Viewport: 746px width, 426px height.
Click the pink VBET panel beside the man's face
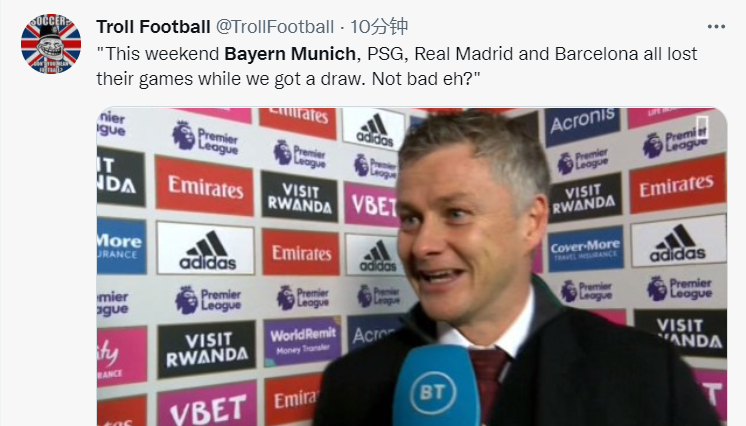point(372,205)
